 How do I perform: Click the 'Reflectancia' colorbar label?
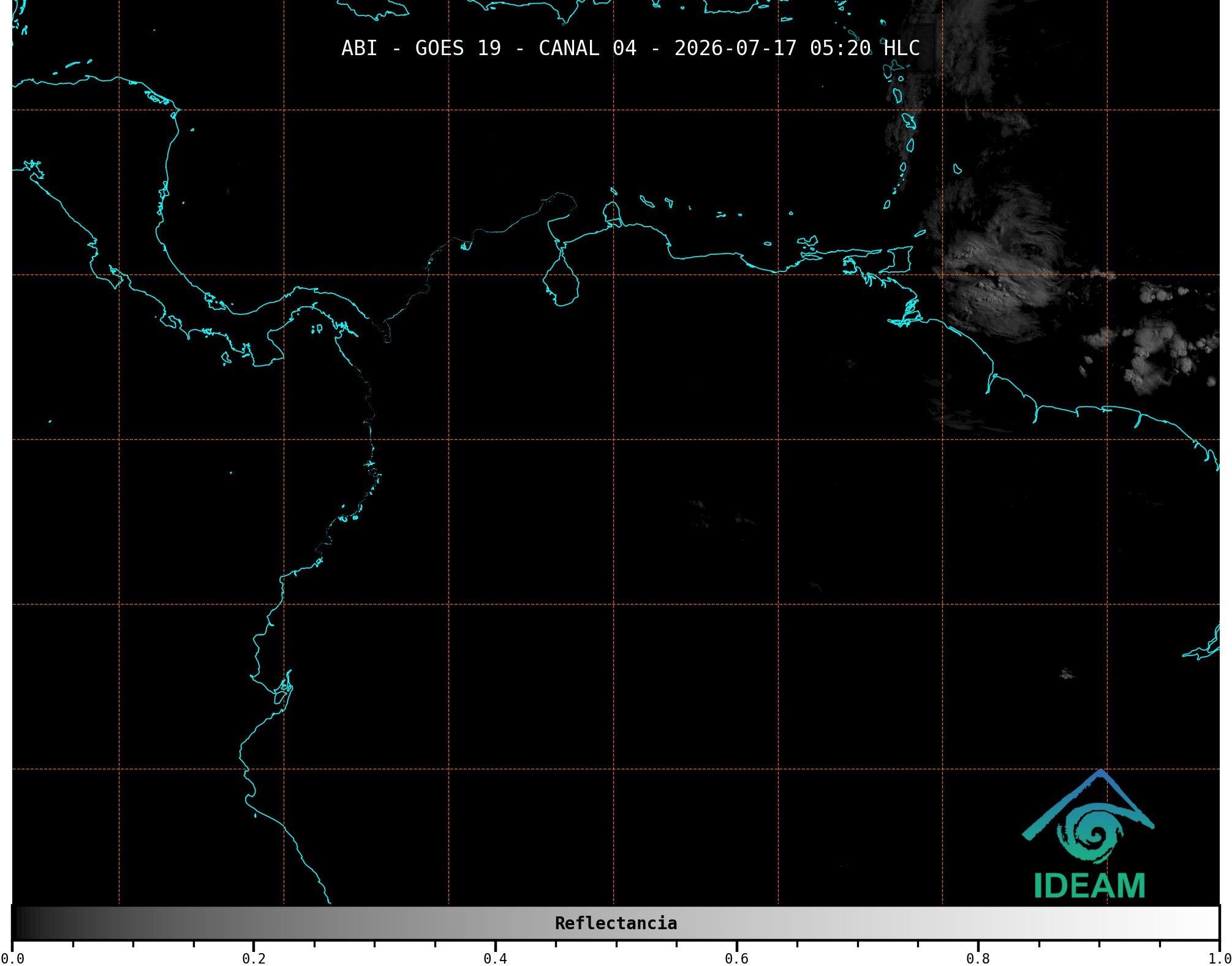click(x=616, y=923)
